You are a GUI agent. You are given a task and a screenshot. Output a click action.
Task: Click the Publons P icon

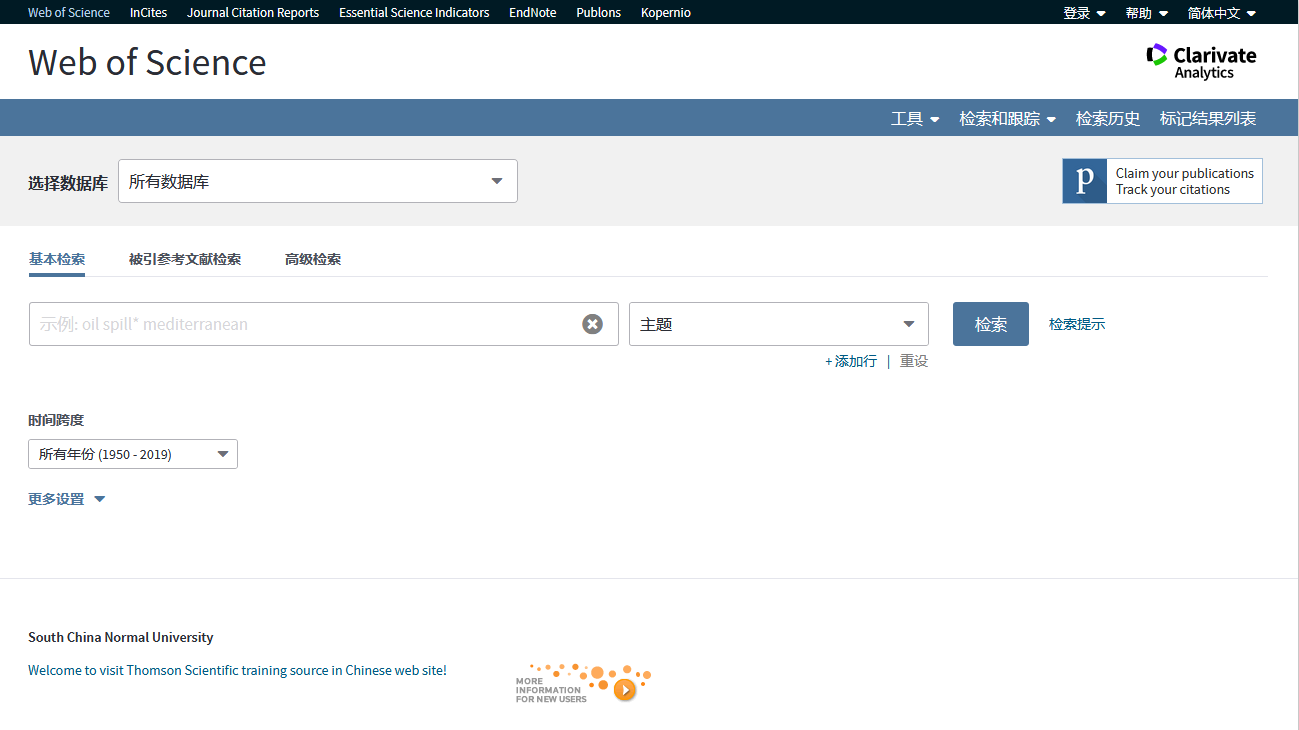[x=1085, y=181]
